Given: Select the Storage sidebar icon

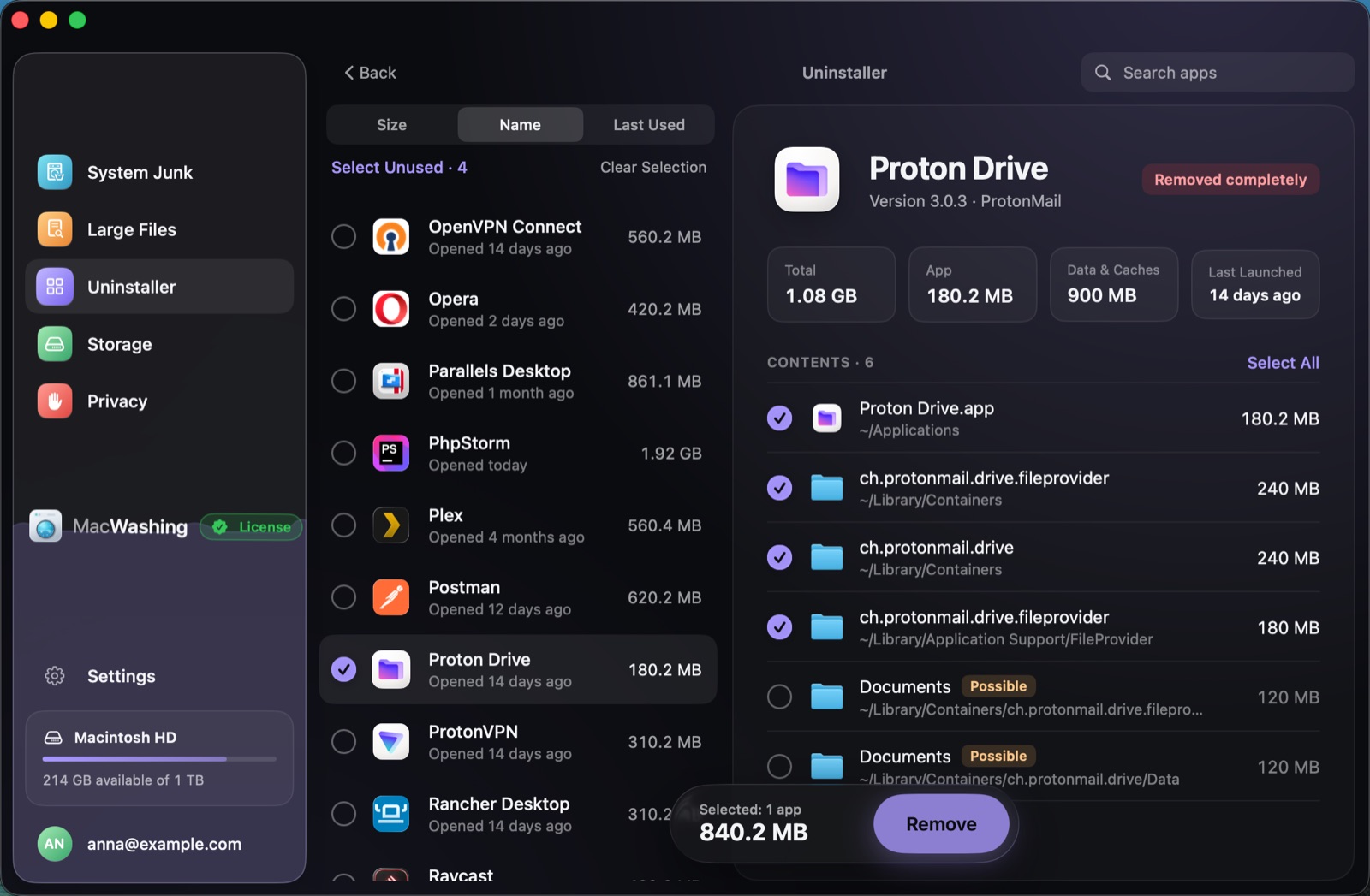Looking at the screenshot, I should [x=55, y=344].
